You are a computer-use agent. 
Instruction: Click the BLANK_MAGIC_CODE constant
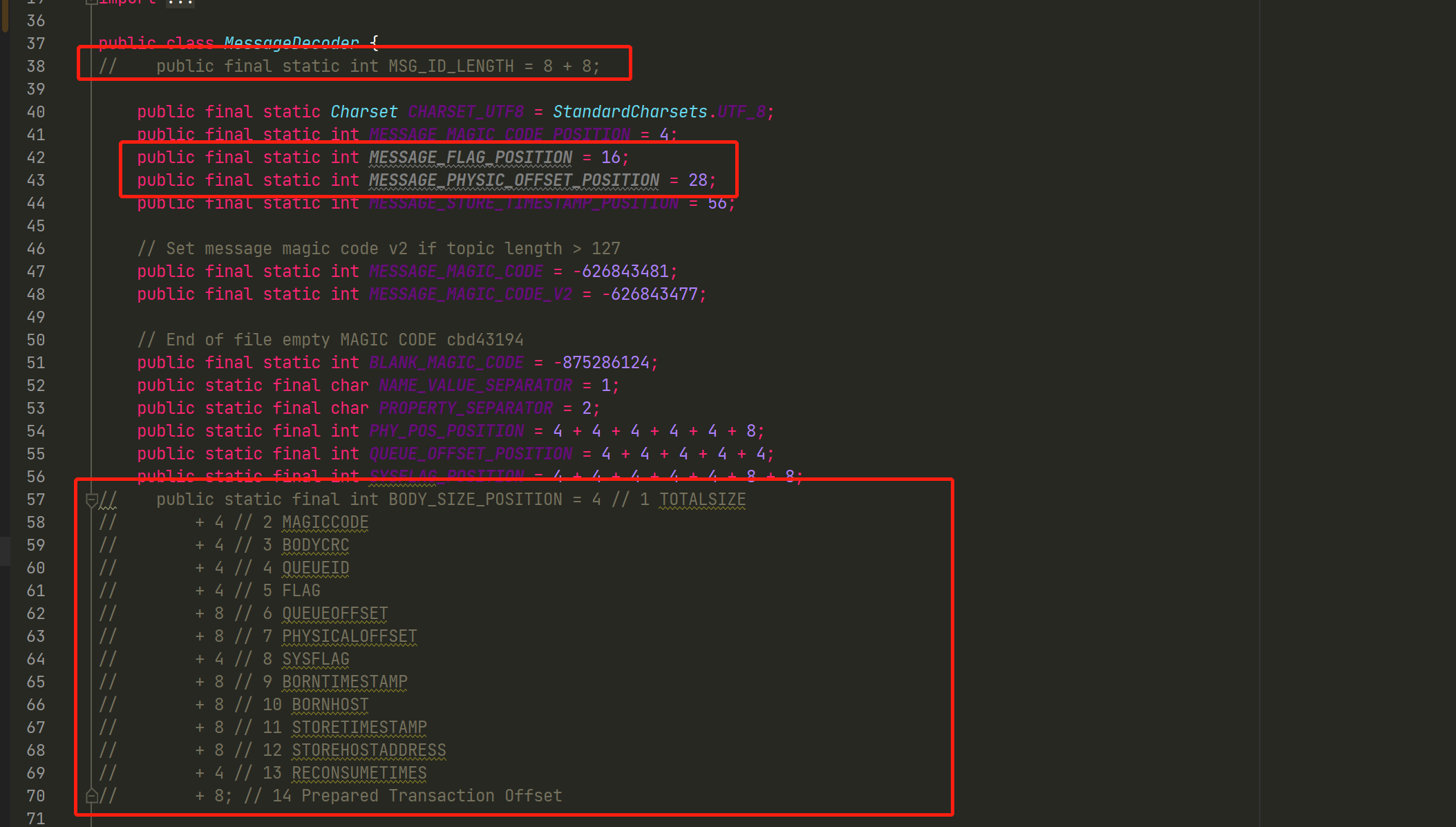pyautogui.click(x=446, y=363)
